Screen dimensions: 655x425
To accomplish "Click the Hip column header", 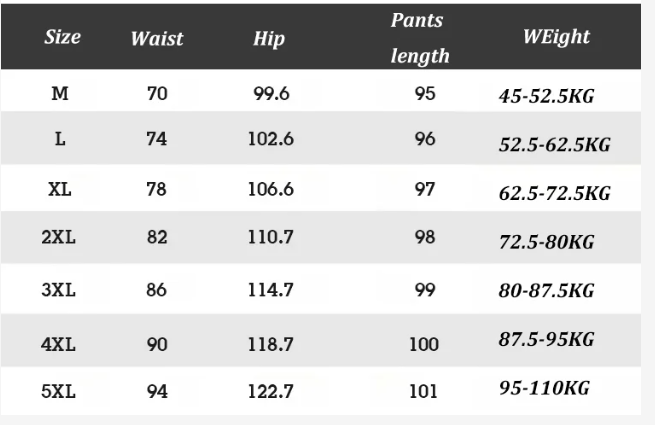I will click(269, 39).
